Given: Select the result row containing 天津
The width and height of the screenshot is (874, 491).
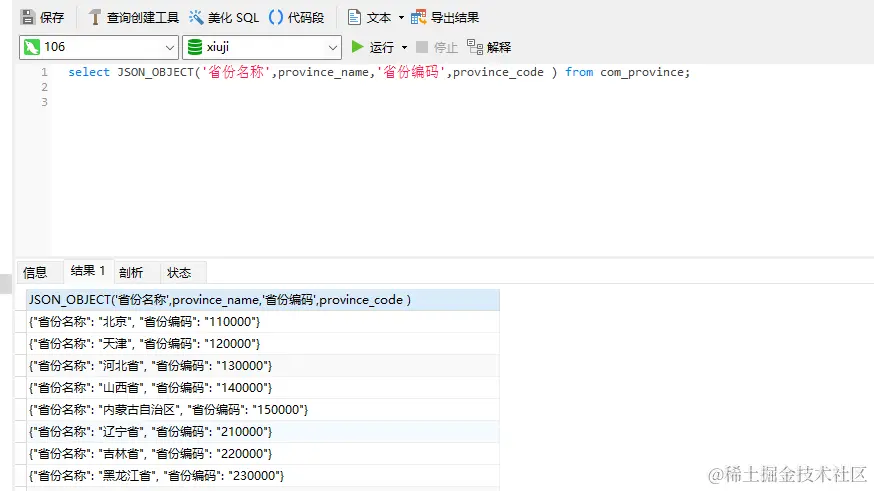Looking at the screenshot, I should coord(263,344).
